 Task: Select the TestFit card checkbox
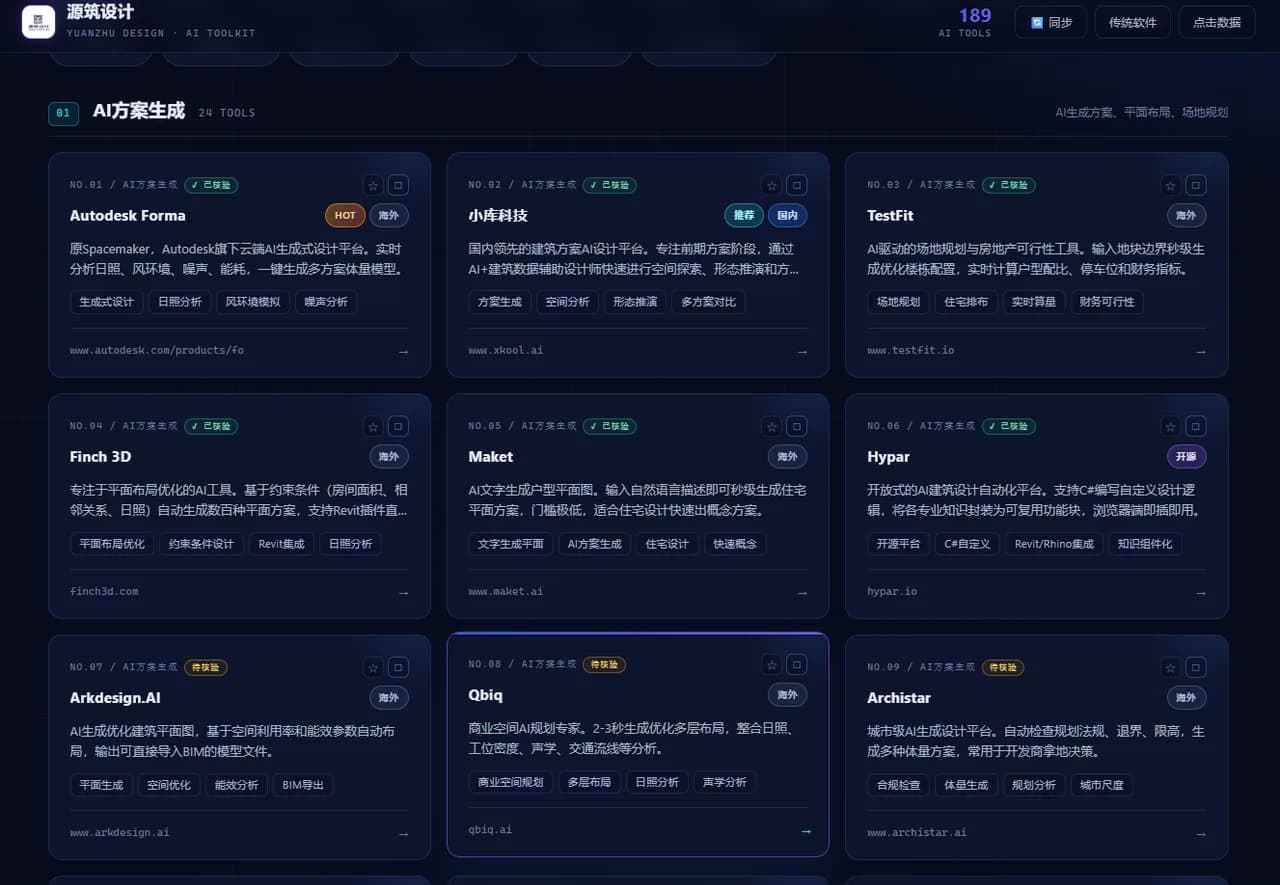pyautogui.click(x=1195, y=185)
